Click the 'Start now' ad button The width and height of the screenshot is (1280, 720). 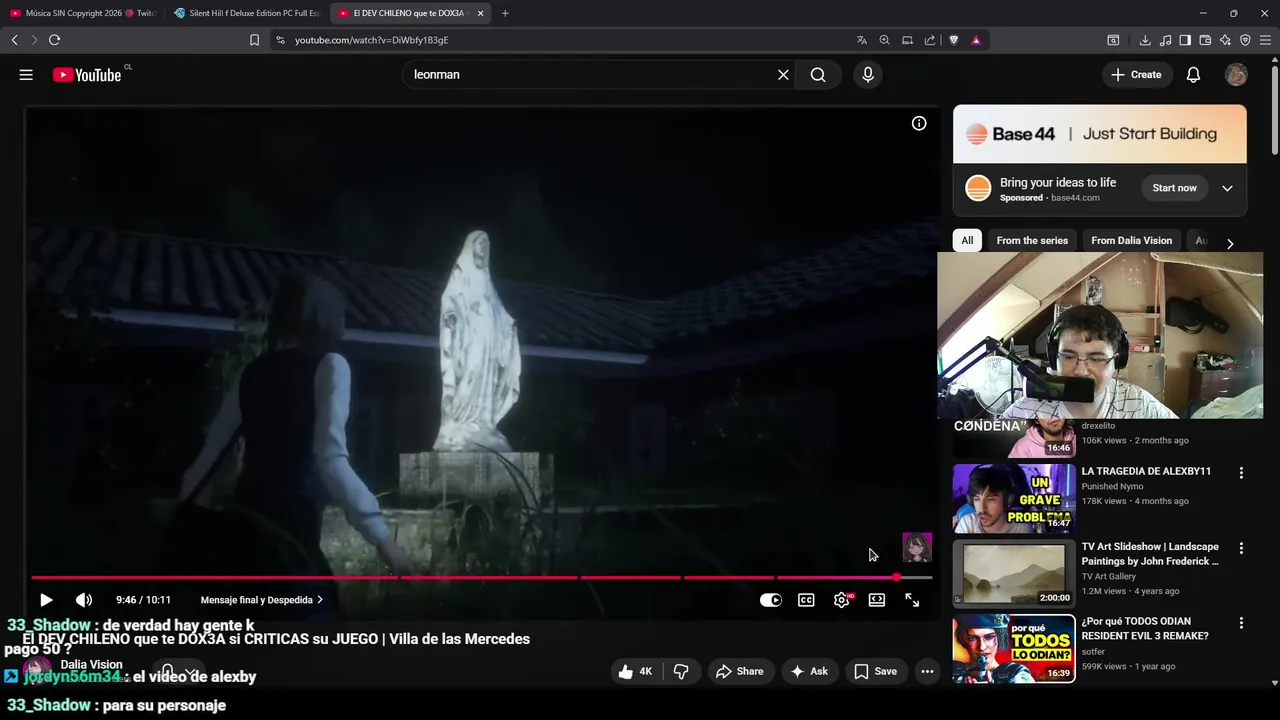pyautogui.click(x=1174, y=188)
